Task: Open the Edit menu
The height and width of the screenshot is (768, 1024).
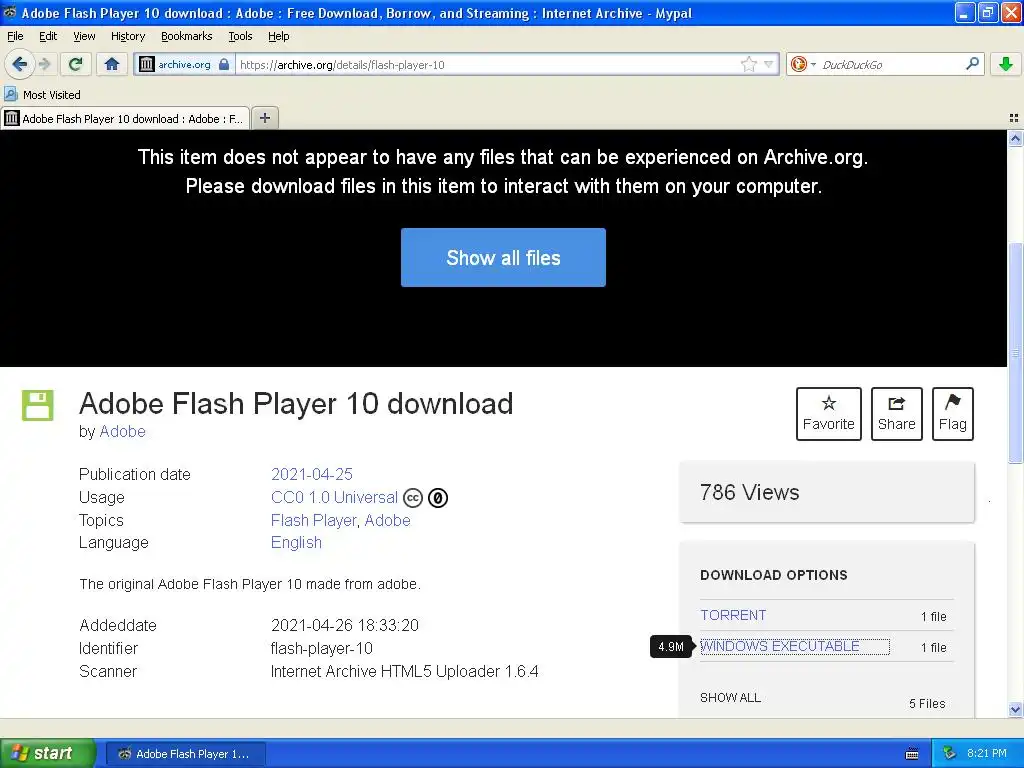Action: tap(48, 36)
